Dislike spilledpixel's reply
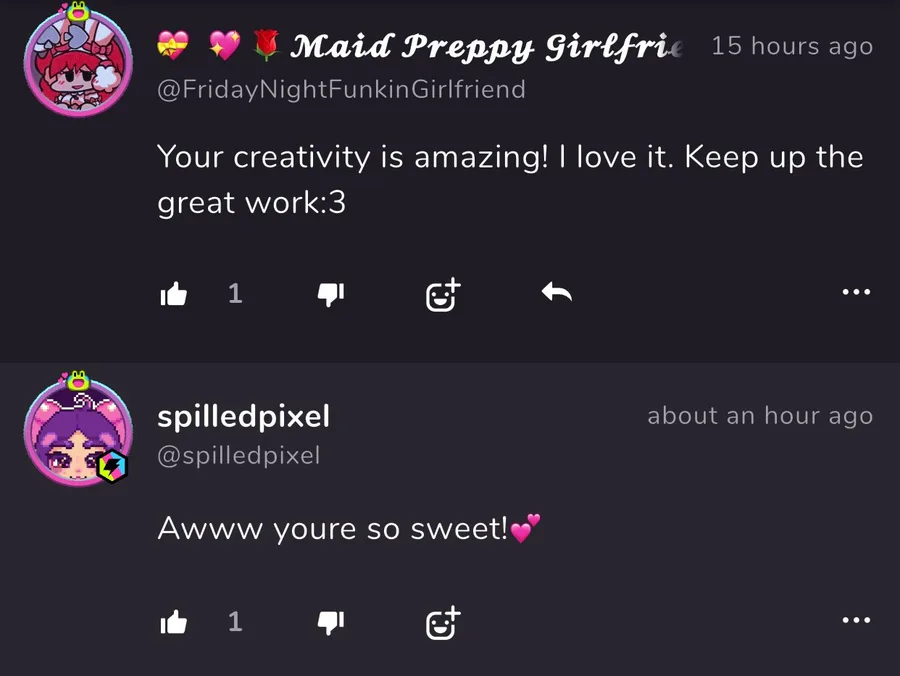Viewport: 900px width, 676px height. tap(331, 622)
